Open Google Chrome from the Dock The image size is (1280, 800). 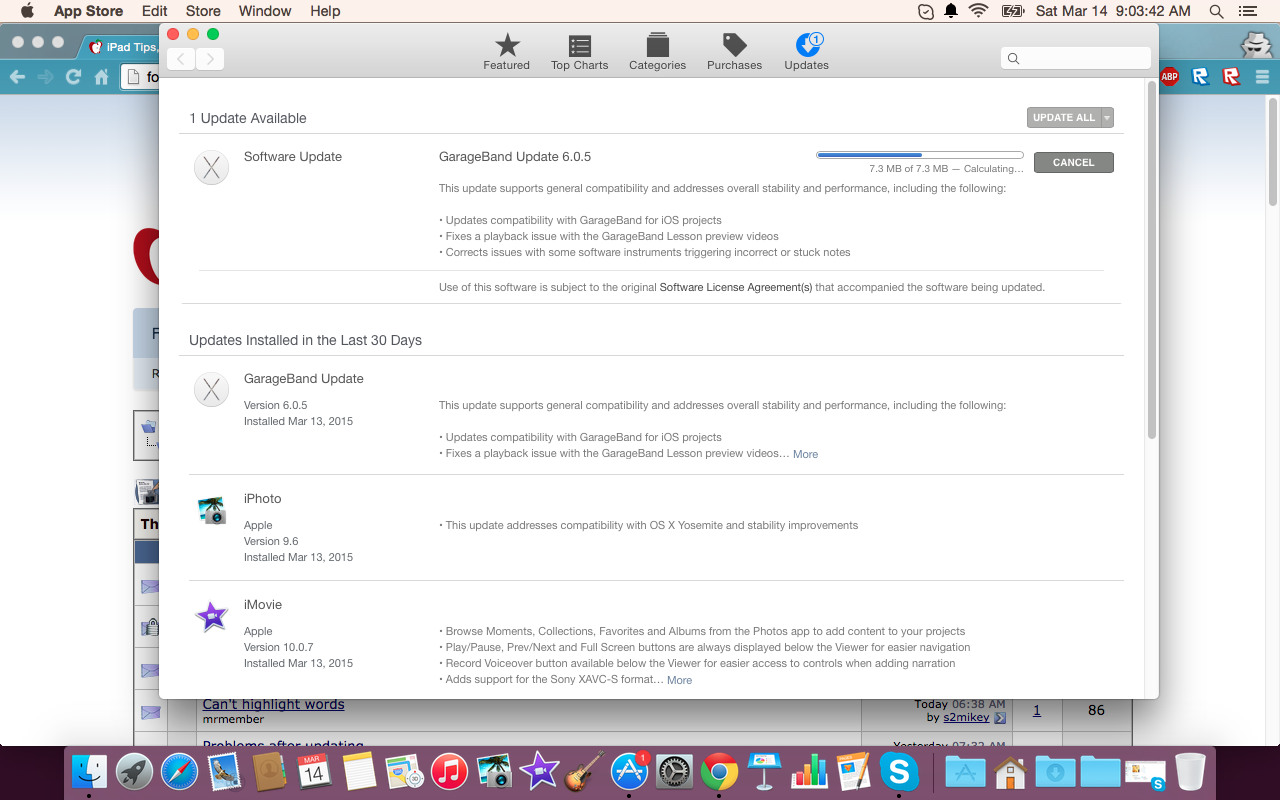719,771
